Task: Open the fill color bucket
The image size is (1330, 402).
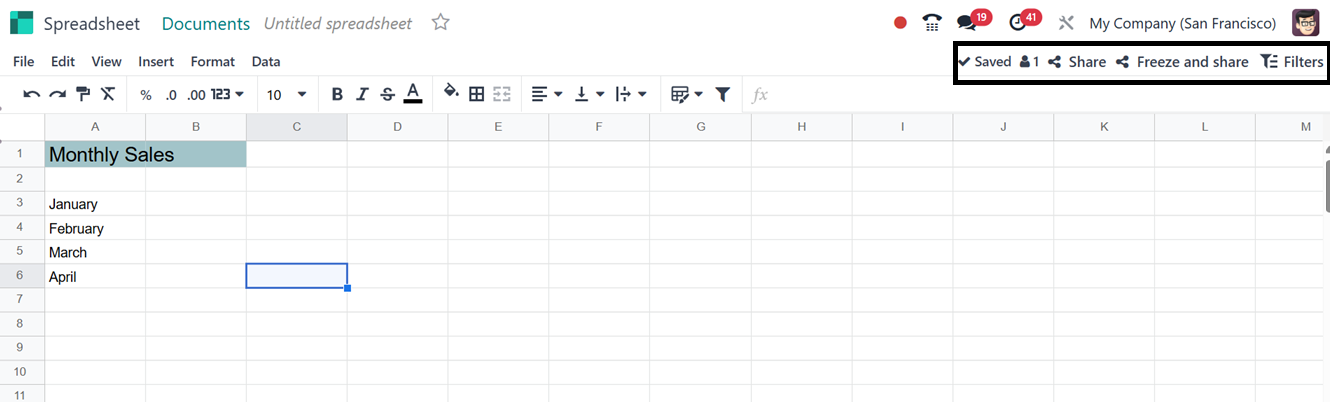Action: [x=451, y=93]
